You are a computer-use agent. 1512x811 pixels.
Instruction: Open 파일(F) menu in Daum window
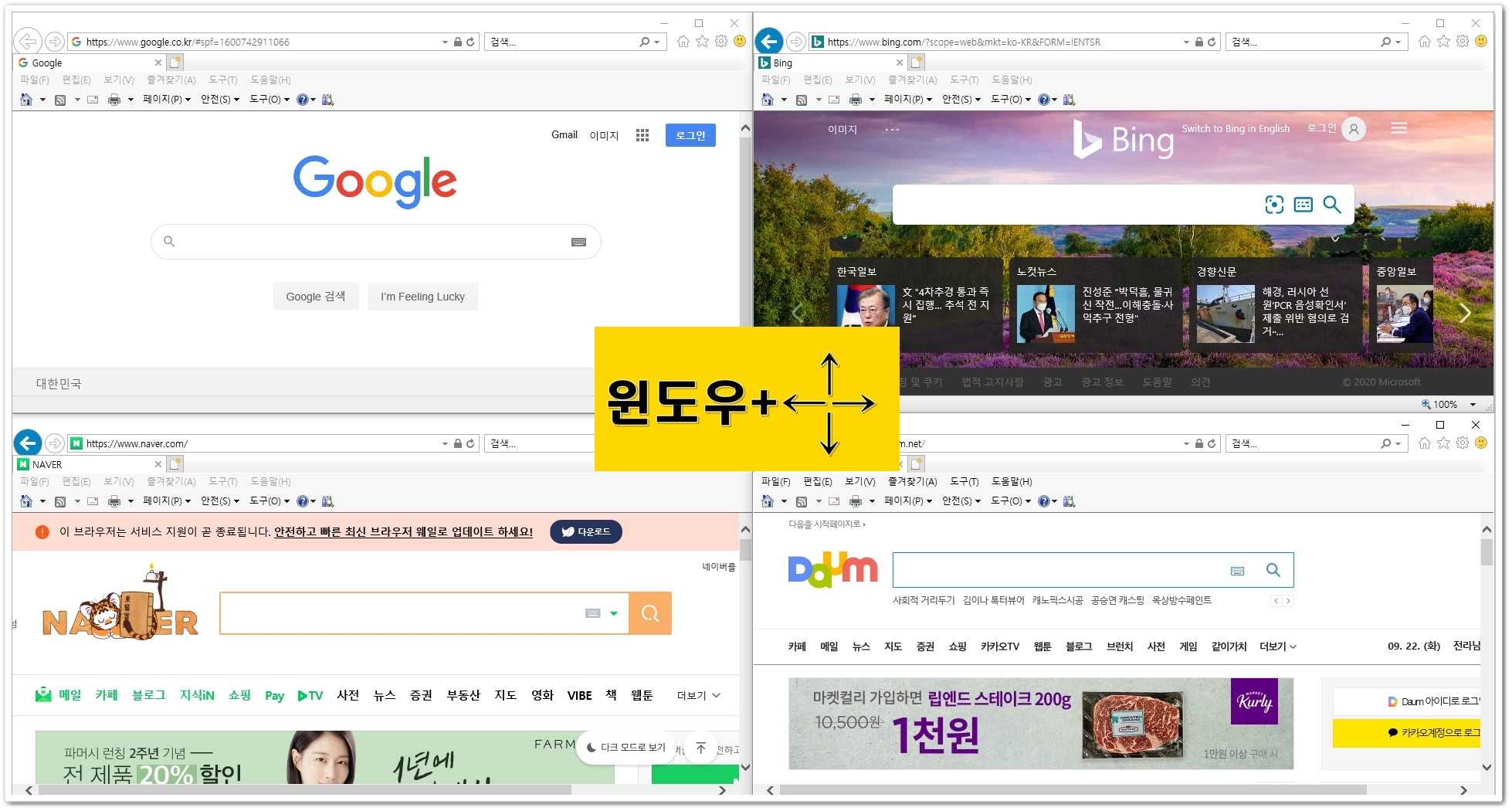(x=775, y=481)
